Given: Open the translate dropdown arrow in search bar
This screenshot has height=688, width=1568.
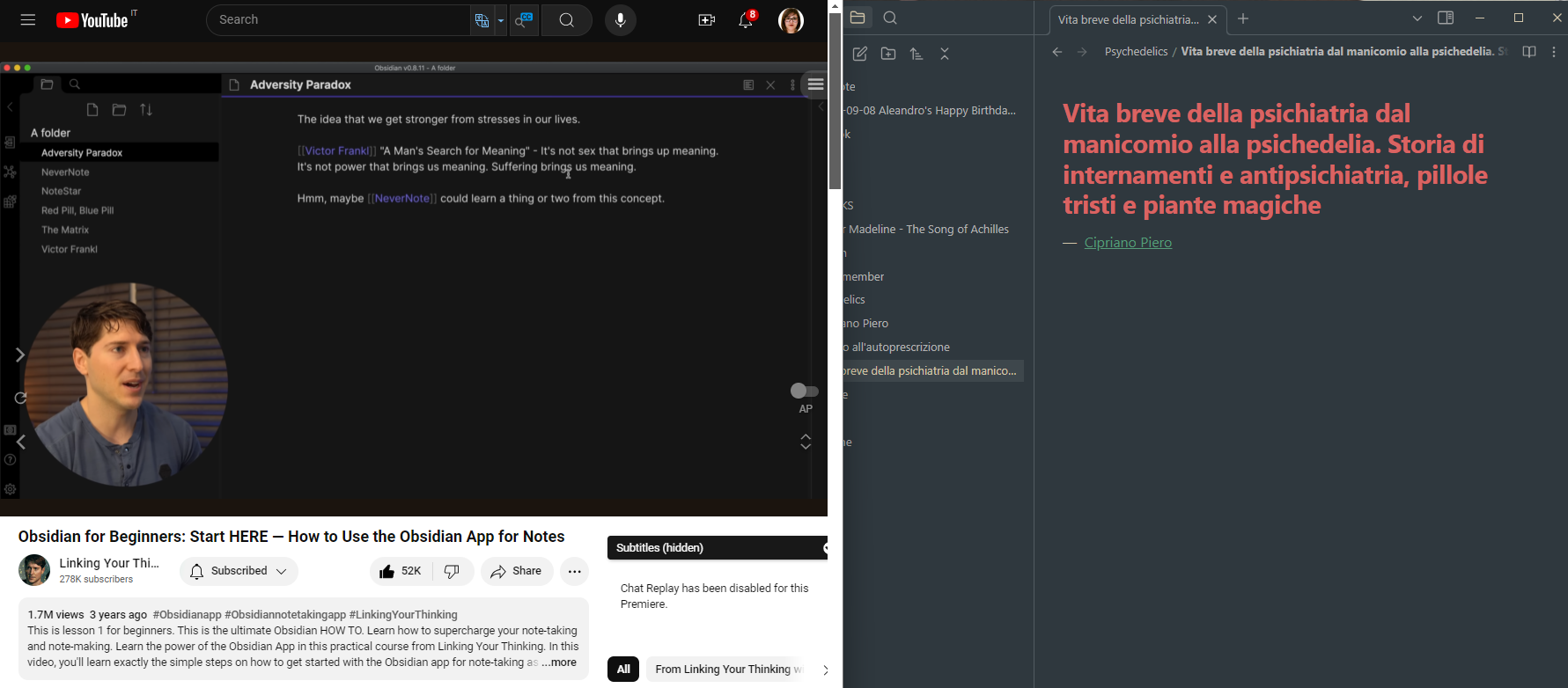Looking at the screenshot, I should point(500,20).
